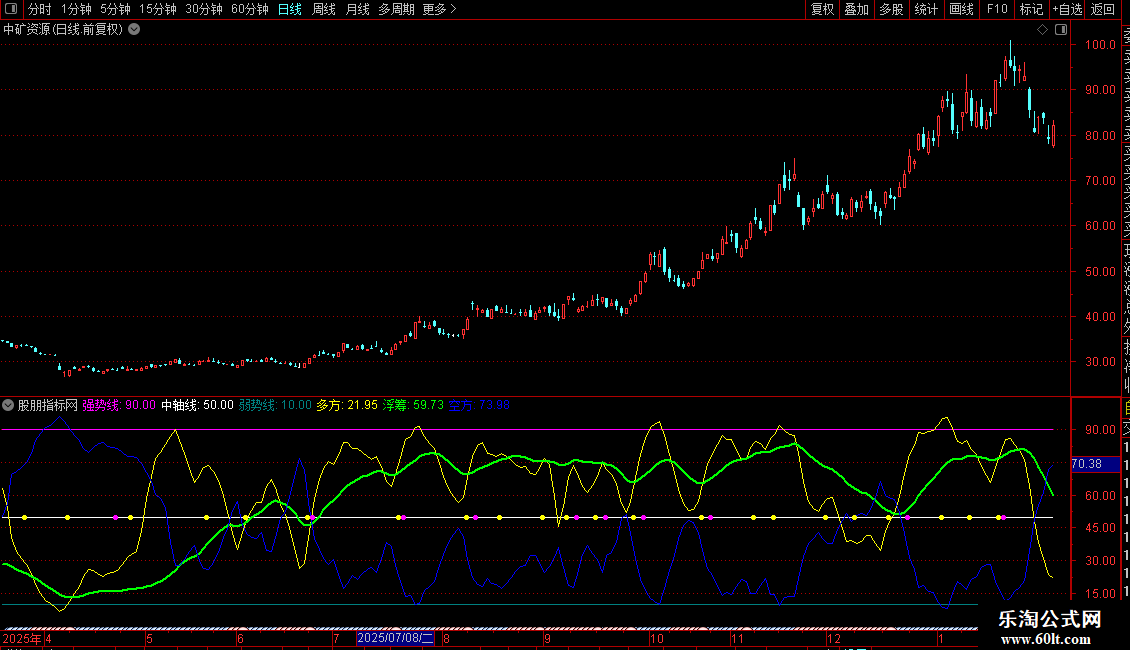
Task: Switch to 周线 weekly chart
Action: click(324, 9)
